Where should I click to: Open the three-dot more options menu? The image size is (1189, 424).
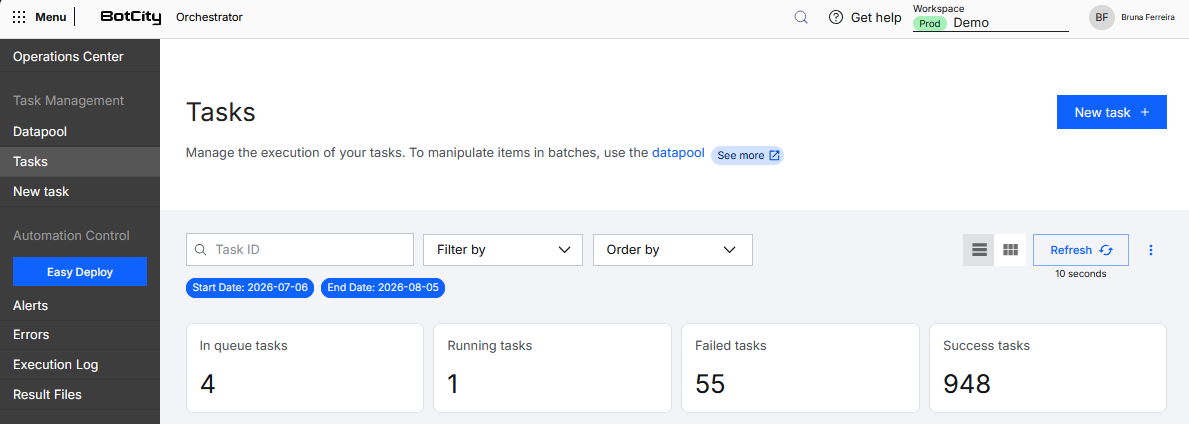[1151, 250]
